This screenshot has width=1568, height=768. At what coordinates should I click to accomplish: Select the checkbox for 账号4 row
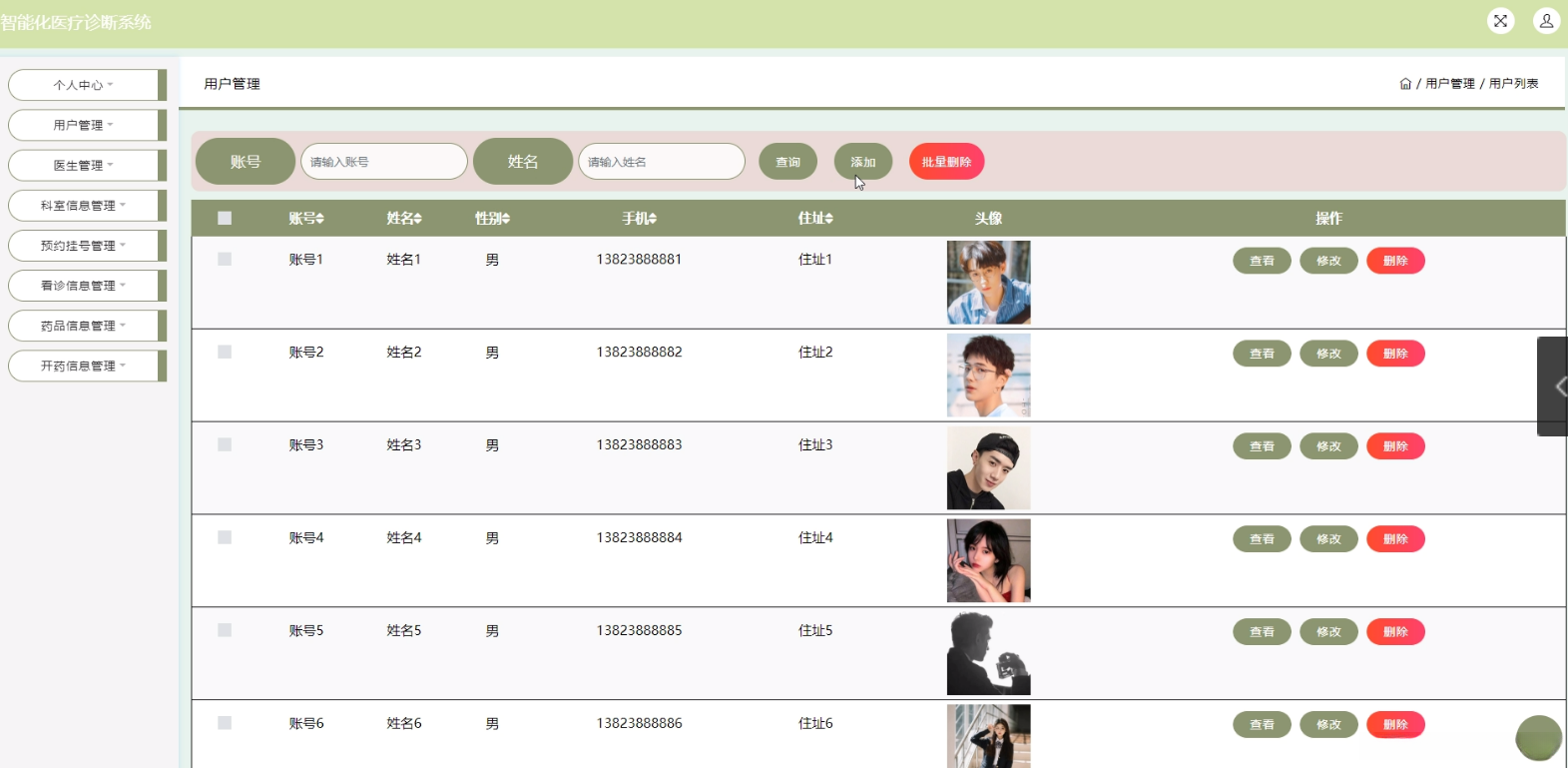click(225, 537)
